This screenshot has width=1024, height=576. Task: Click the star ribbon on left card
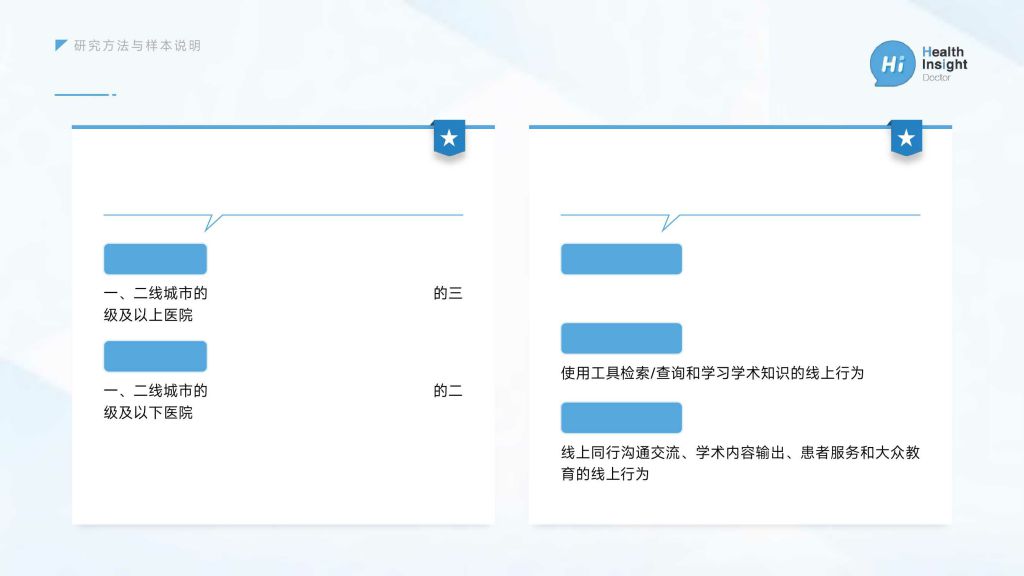tap(449, 138)
